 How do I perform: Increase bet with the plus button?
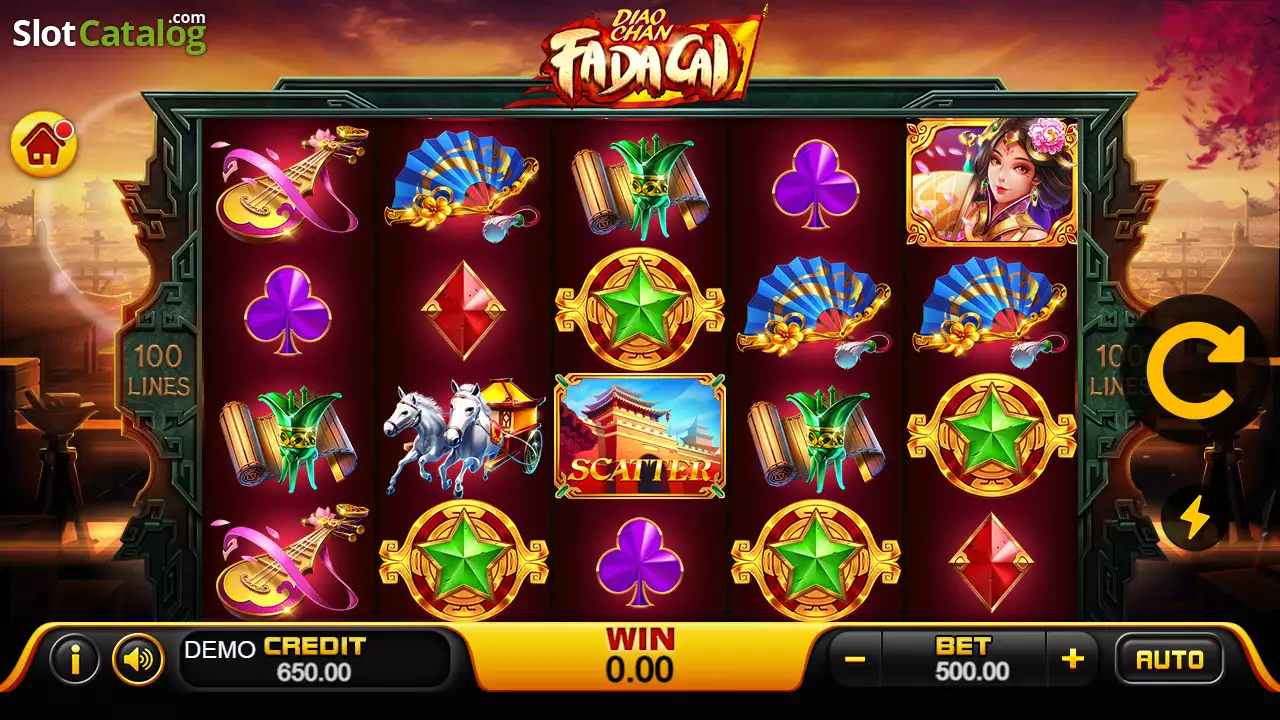pos(1072,659)
